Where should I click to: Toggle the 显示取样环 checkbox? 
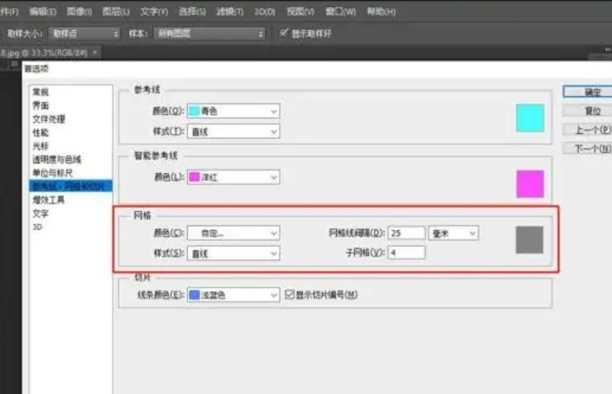284,33
